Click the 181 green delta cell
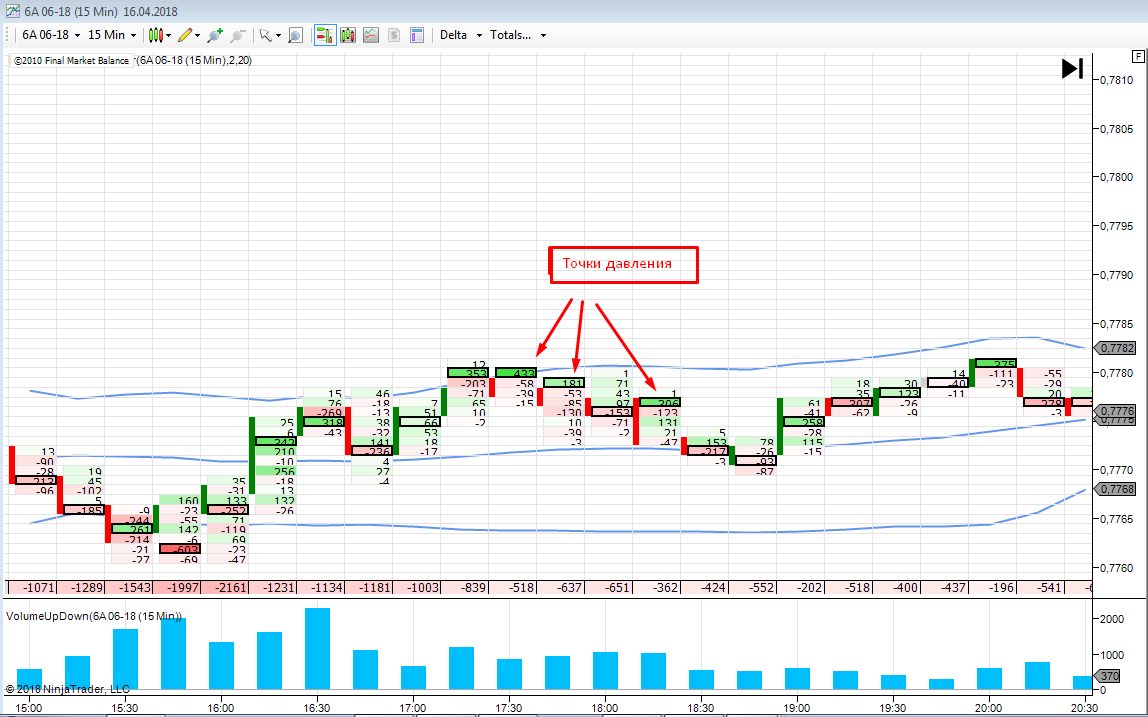This screenshot has width=1148, height=717. click(564, 382)
